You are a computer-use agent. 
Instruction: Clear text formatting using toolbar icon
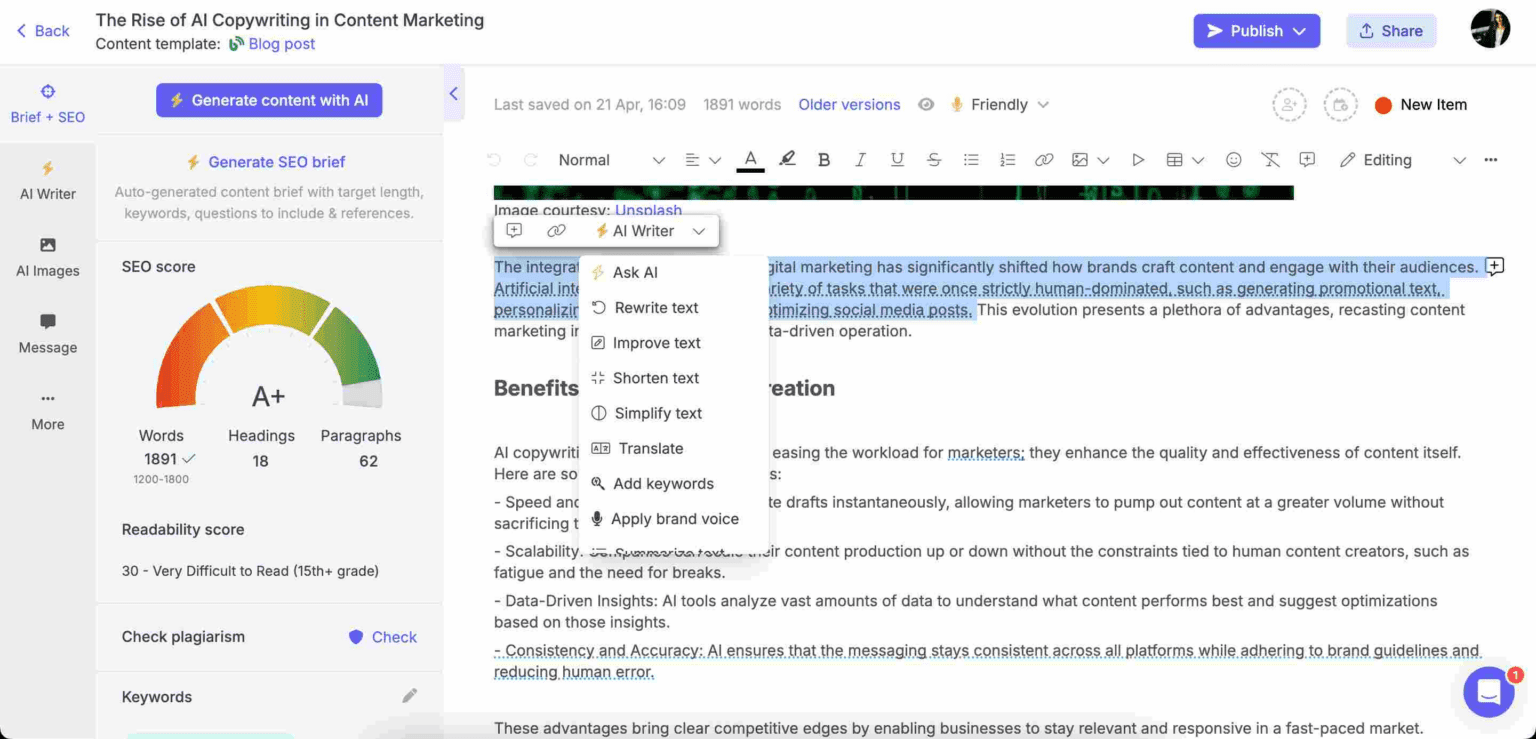coord(1271,159)
